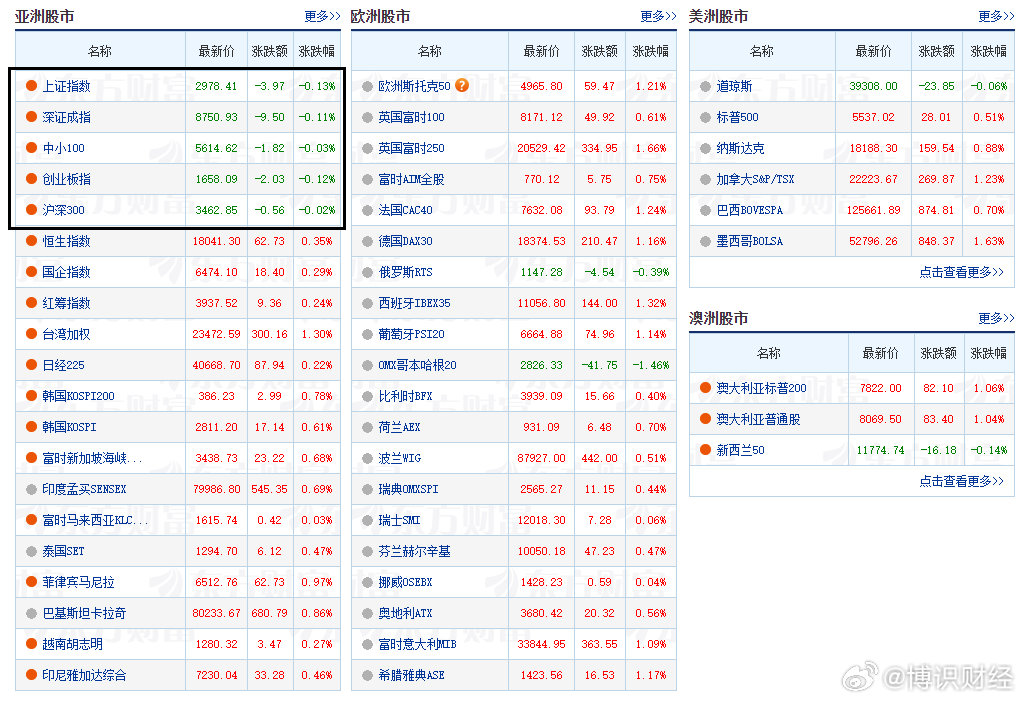This screenshot has width=1024, height=702.
Task: Open the 红筹指数 index link
Action: [67, 303]
